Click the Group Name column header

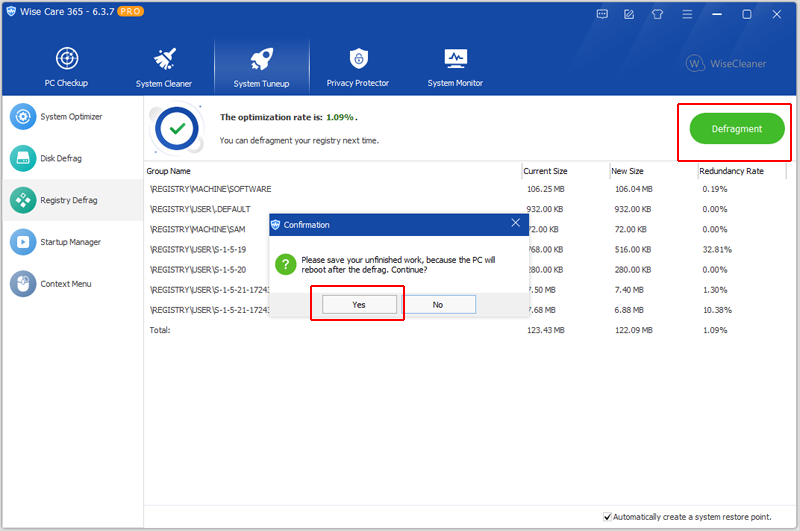point(168,171)
